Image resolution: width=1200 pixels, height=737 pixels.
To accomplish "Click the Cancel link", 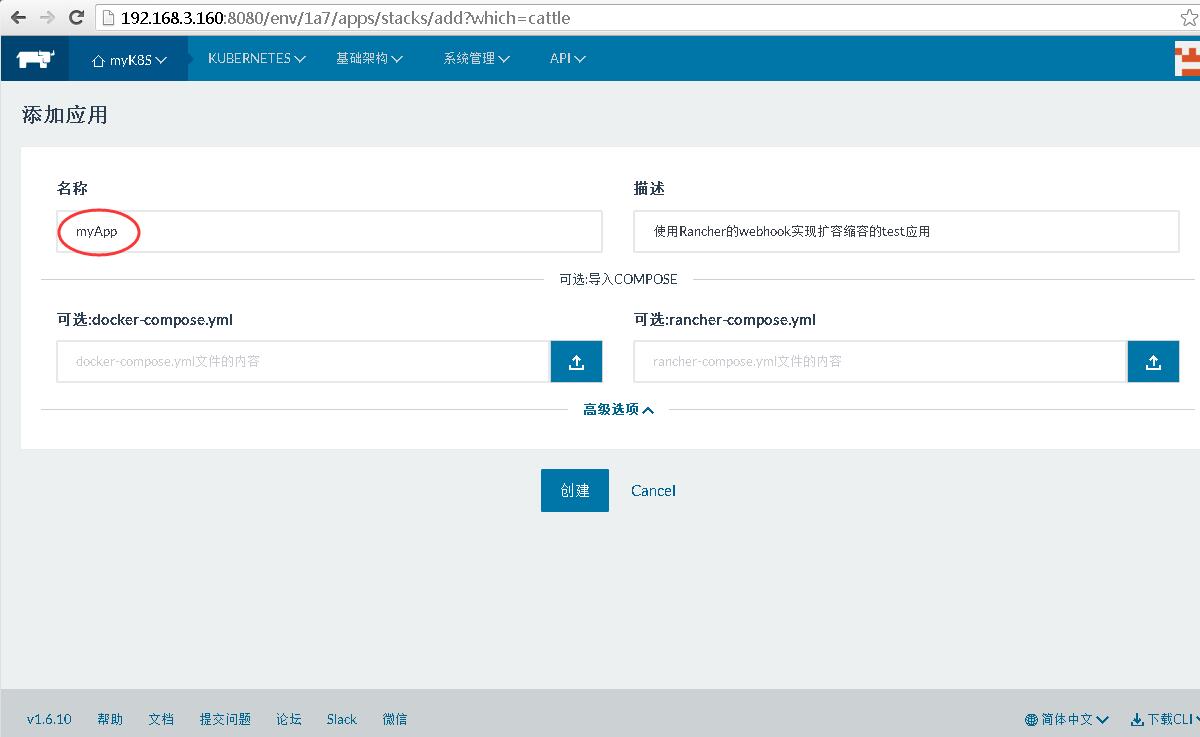I will tap(653, 490).
